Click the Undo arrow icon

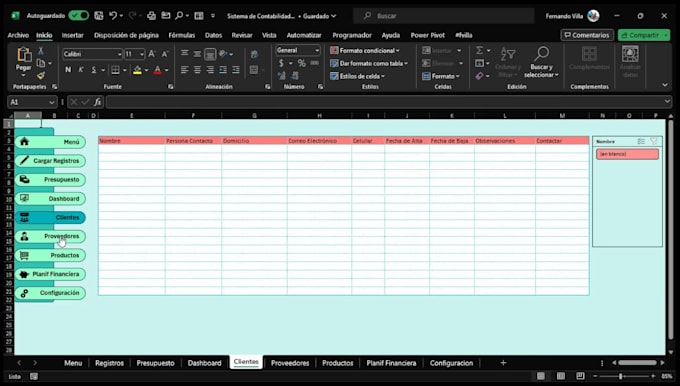point(113,16)
